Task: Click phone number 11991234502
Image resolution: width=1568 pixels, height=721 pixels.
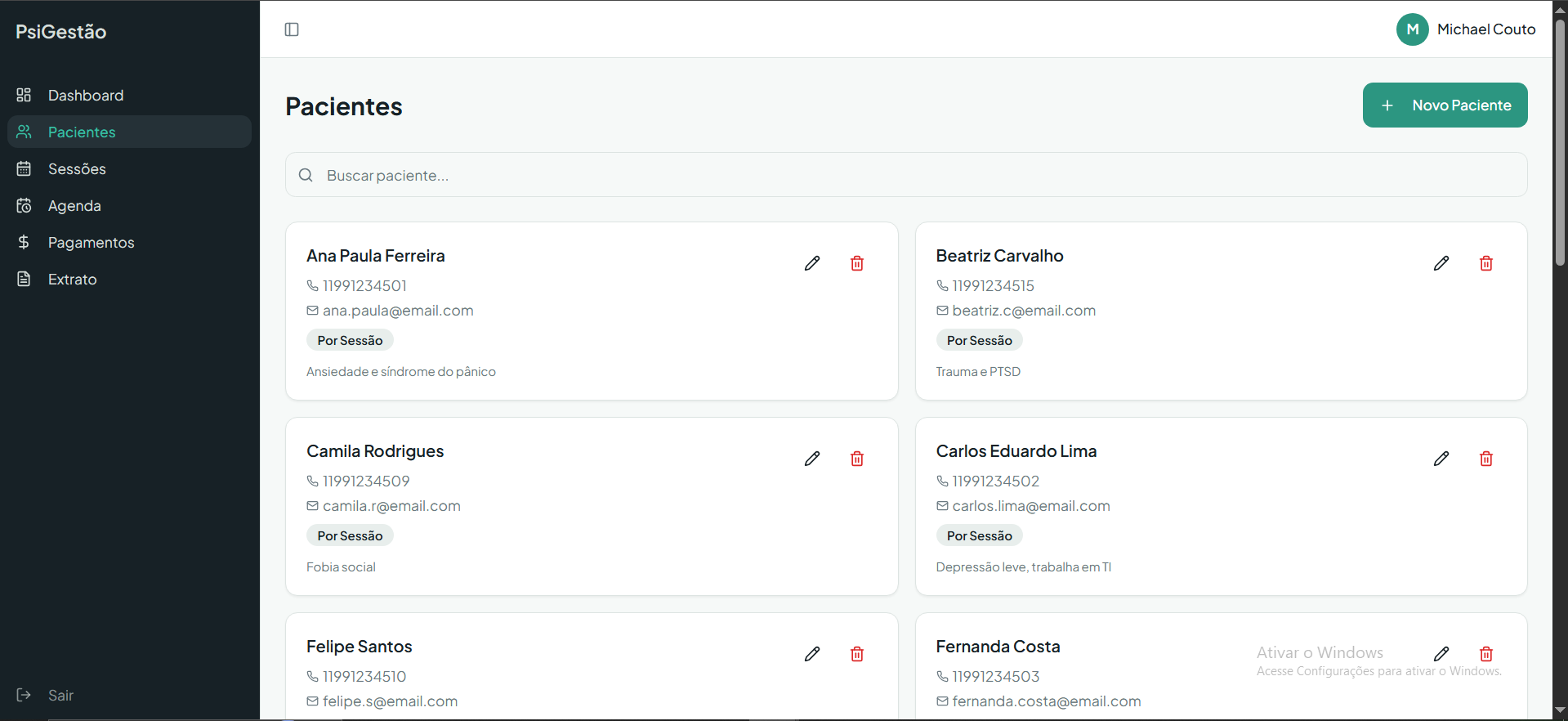Action: point(995,481)
